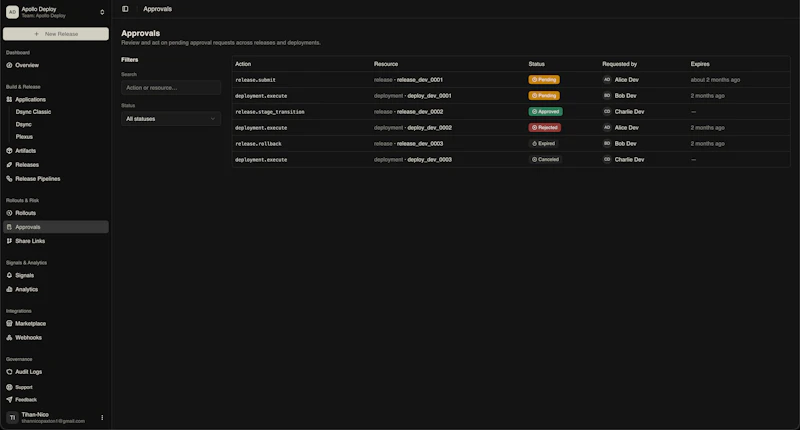Click the Overview icon in sidebar
This screenshot has width=800, height=430.
pyautogui.click(x=9, y=65)
